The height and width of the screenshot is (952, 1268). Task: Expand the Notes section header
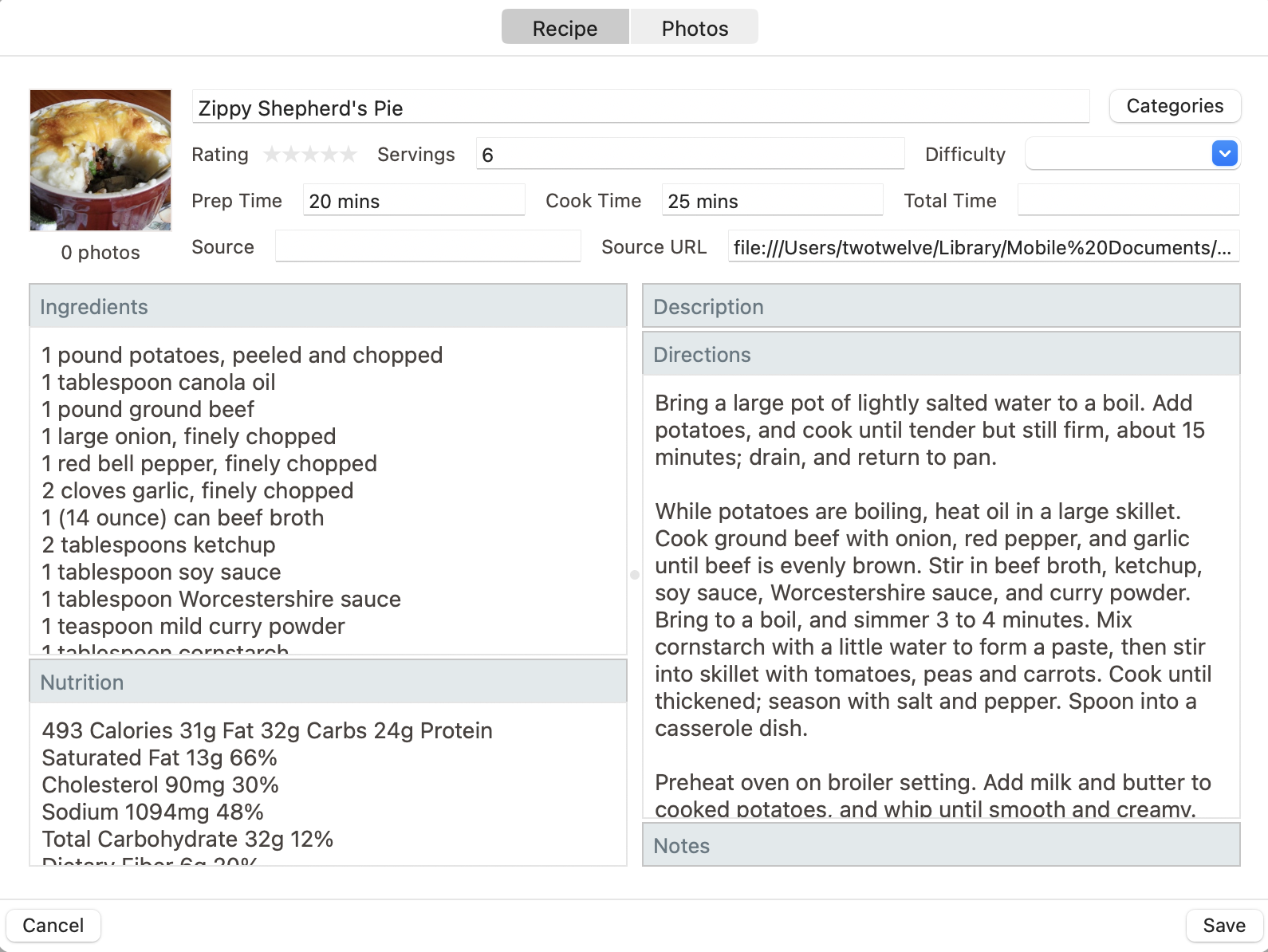[941, 846]
